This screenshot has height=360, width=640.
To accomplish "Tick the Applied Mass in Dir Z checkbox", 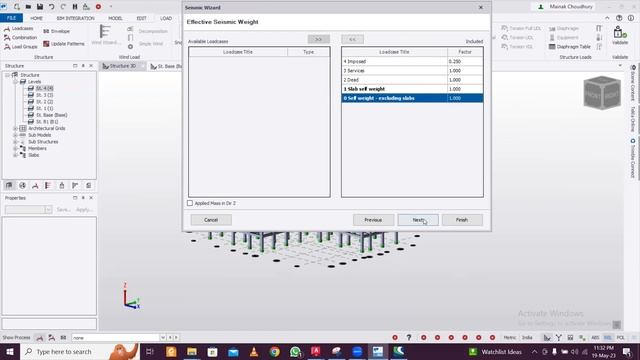I will [190, 203].
